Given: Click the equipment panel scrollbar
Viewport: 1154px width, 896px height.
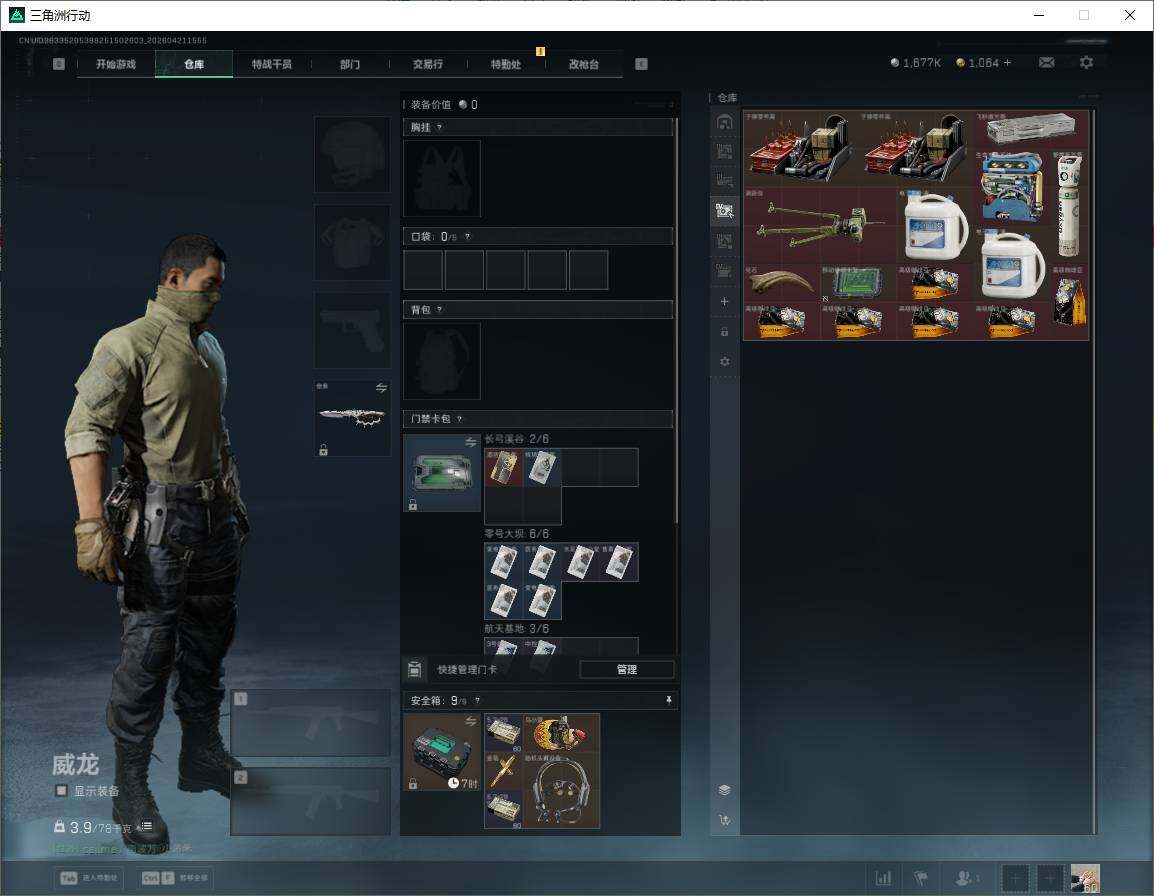Looking at the screenshot, I should (676, 320).
